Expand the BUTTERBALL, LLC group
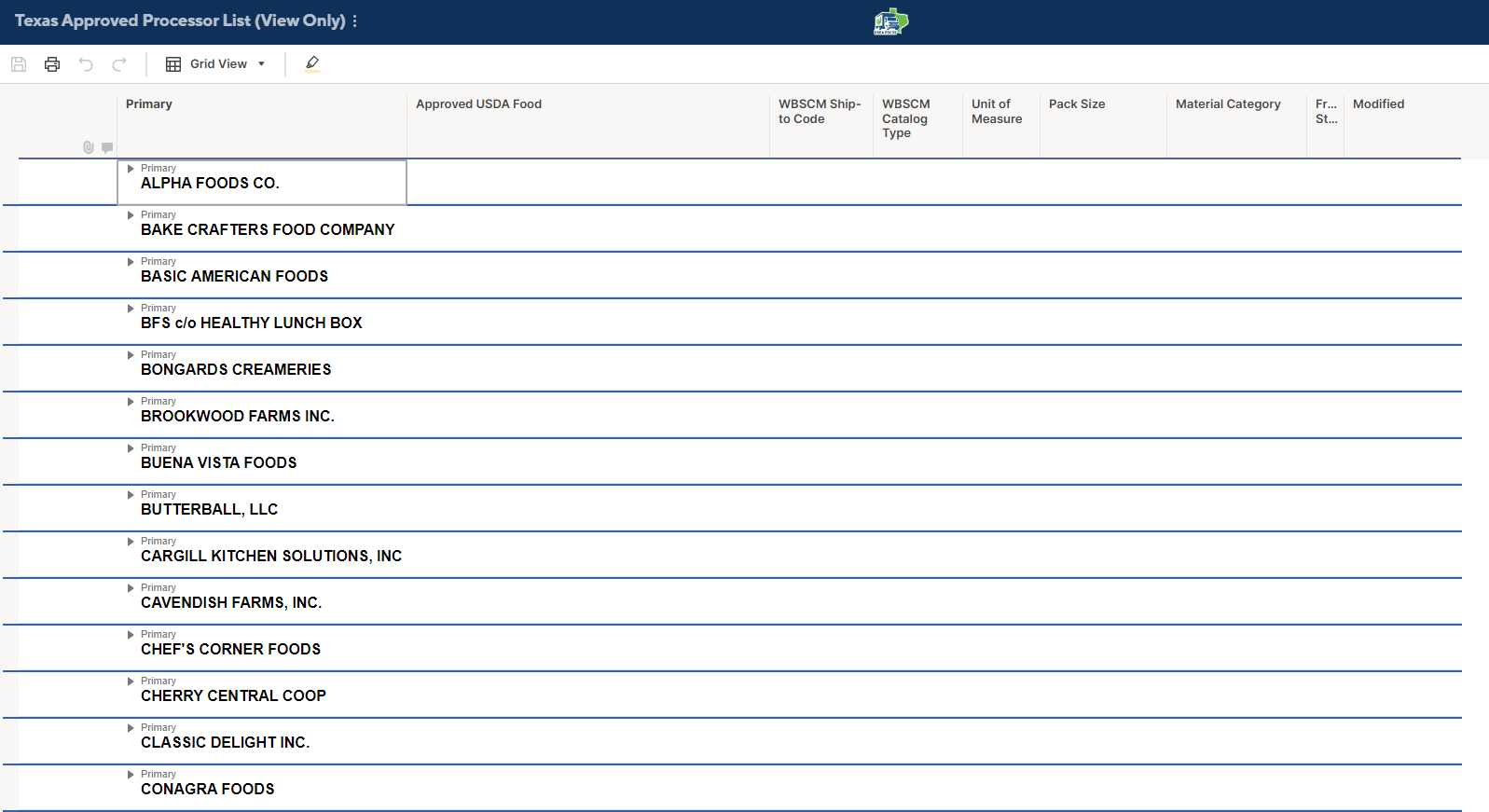The width and height of the screenshot is (1489, 812). click(131, 495)
